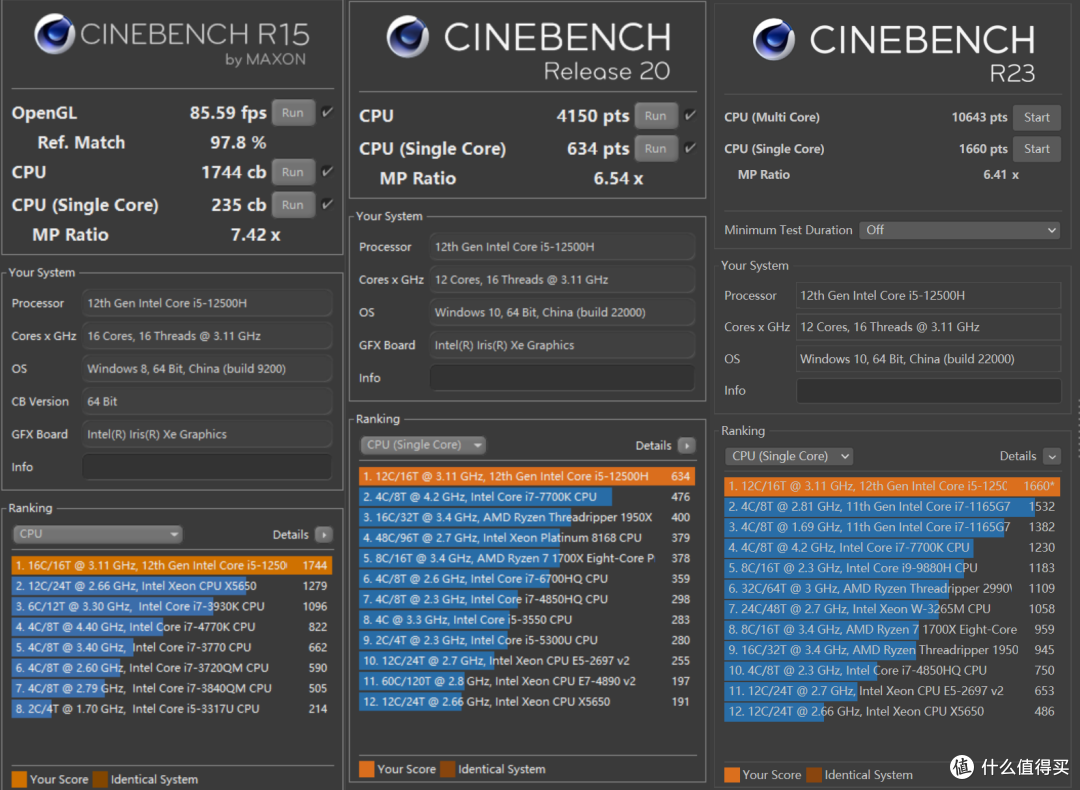
Task: Run CPU (Single Core) test in Cinebench R15
Action: [x=293, y=205]
